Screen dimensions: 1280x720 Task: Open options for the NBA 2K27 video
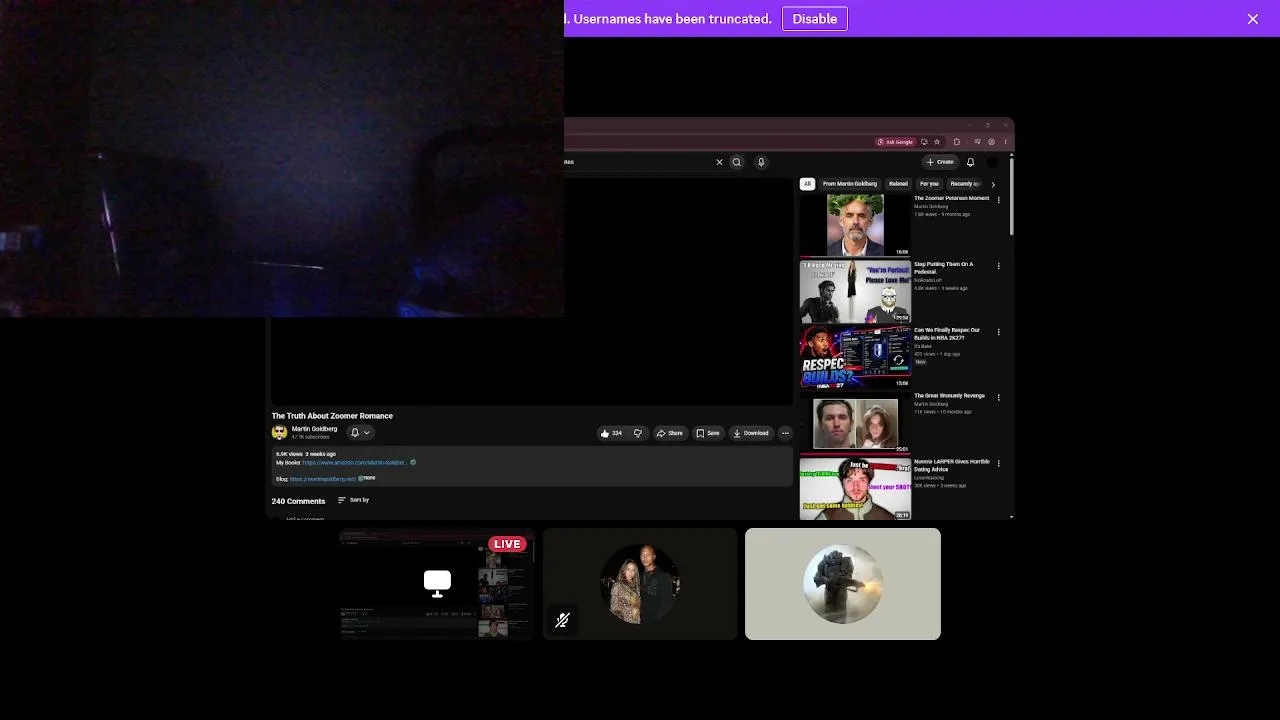pyautogui.click(x=998, y=332)
